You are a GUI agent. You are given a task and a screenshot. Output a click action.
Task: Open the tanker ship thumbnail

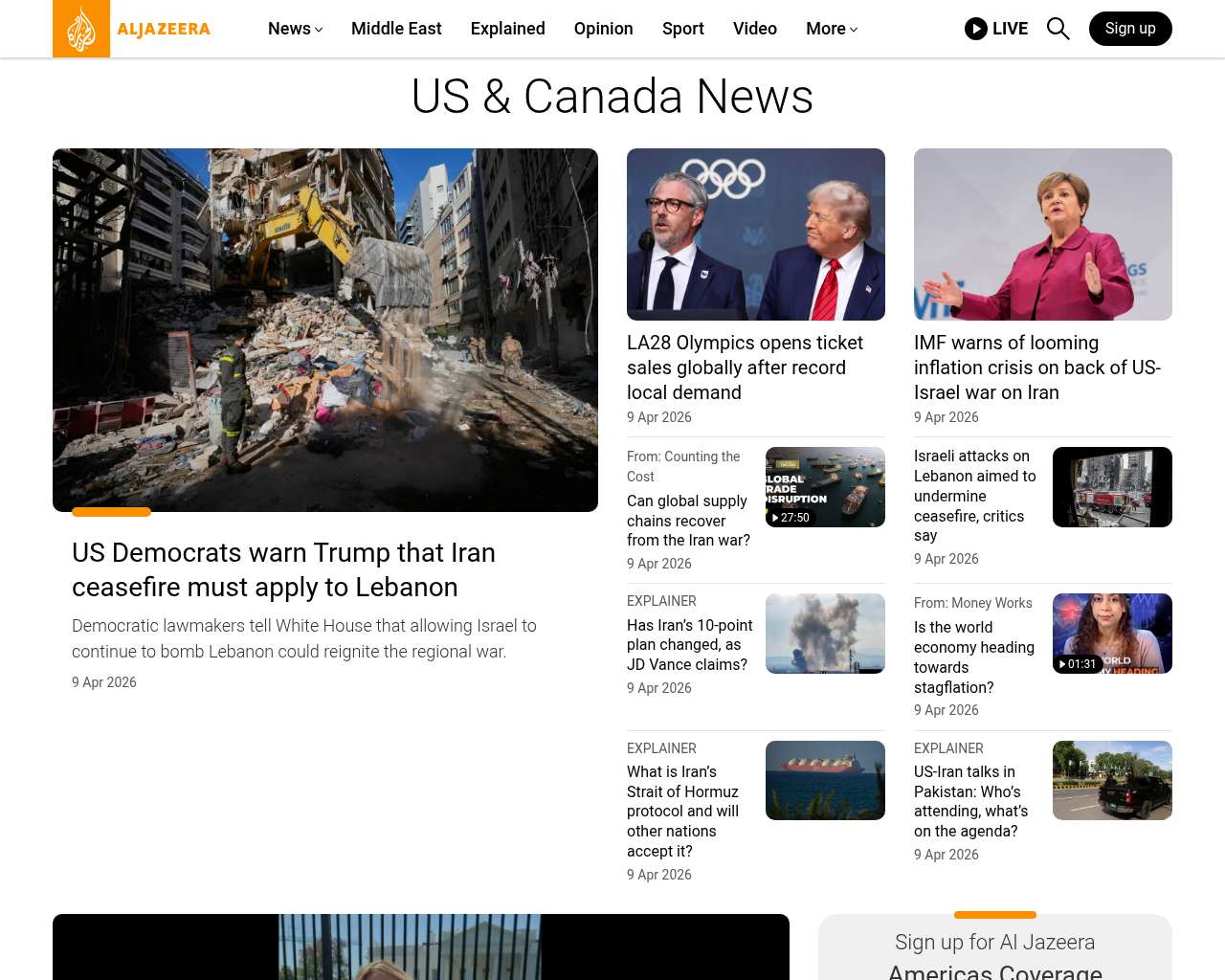(825, 780)
